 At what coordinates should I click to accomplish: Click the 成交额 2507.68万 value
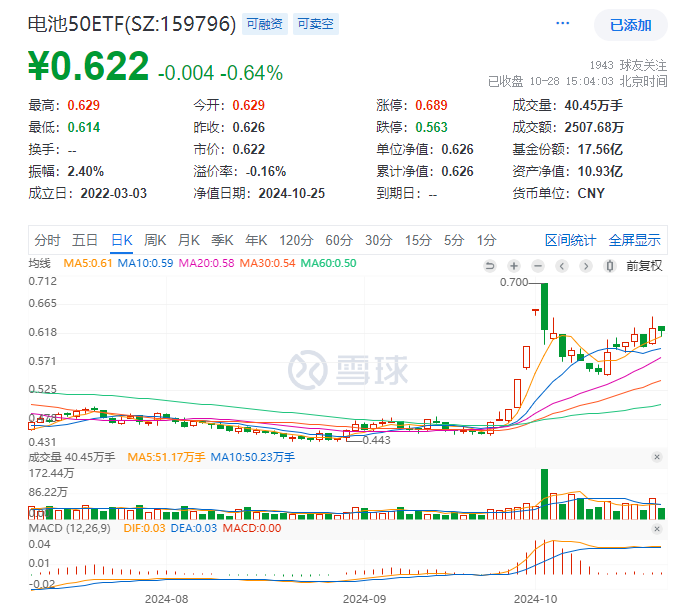(x=594, y=127)
